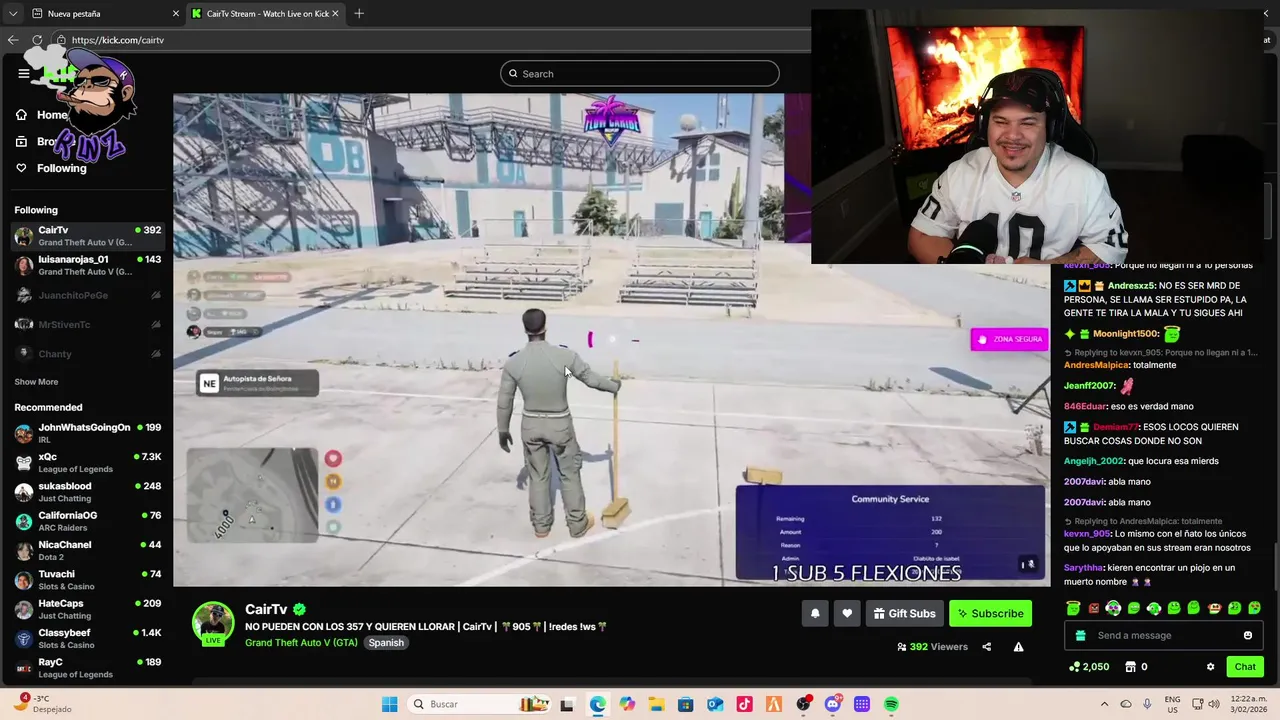Close the CairTv Stream tab

[x=335, y=14]
